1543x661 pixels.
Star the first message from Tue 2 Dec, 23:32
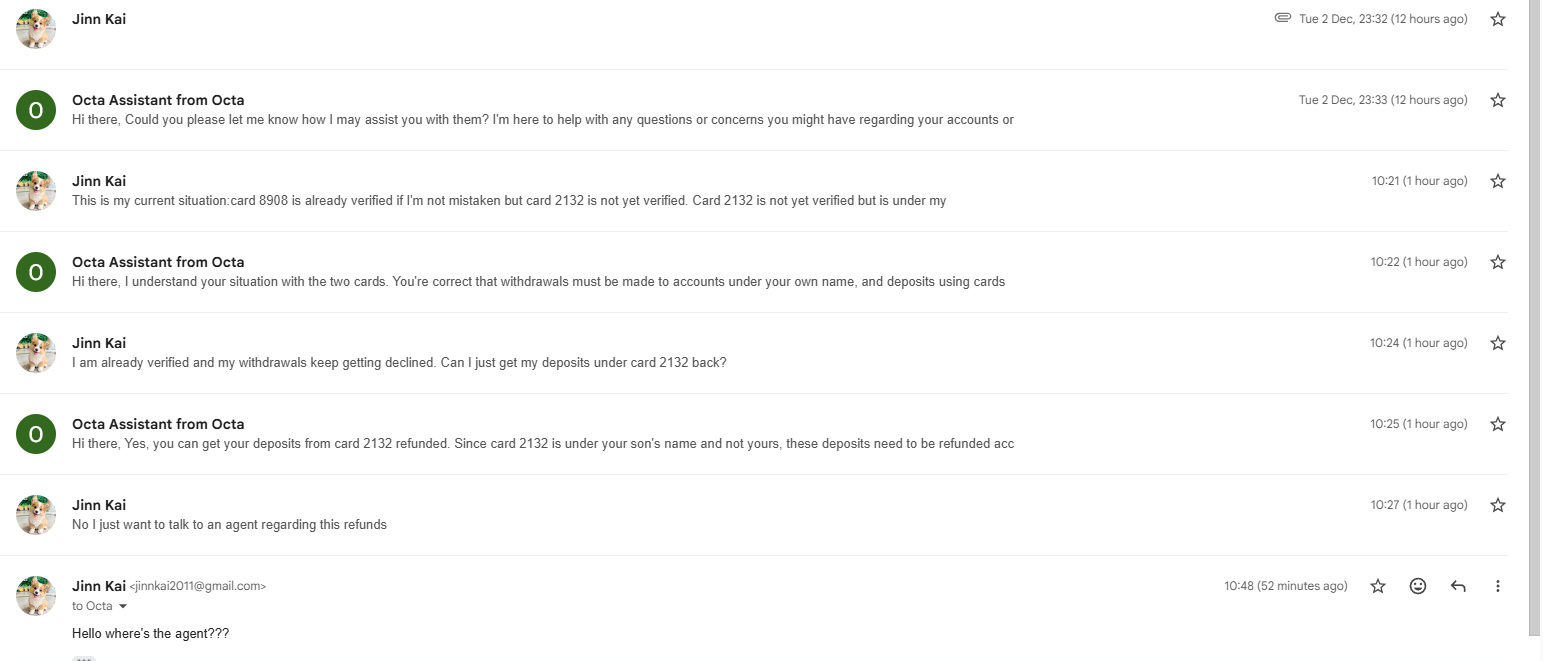1497,19
